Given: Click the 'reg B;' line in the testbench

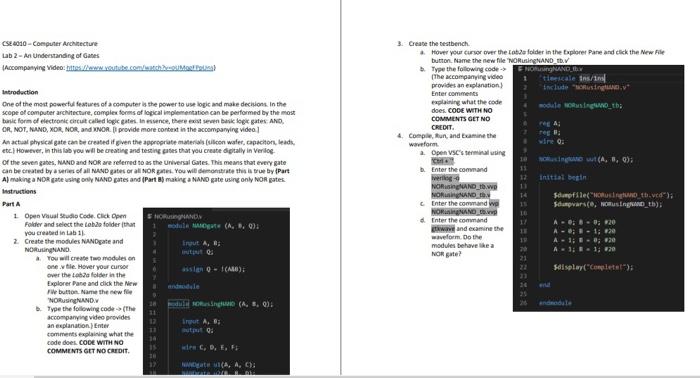Looking at the screenshot, I should coord(550,132).
